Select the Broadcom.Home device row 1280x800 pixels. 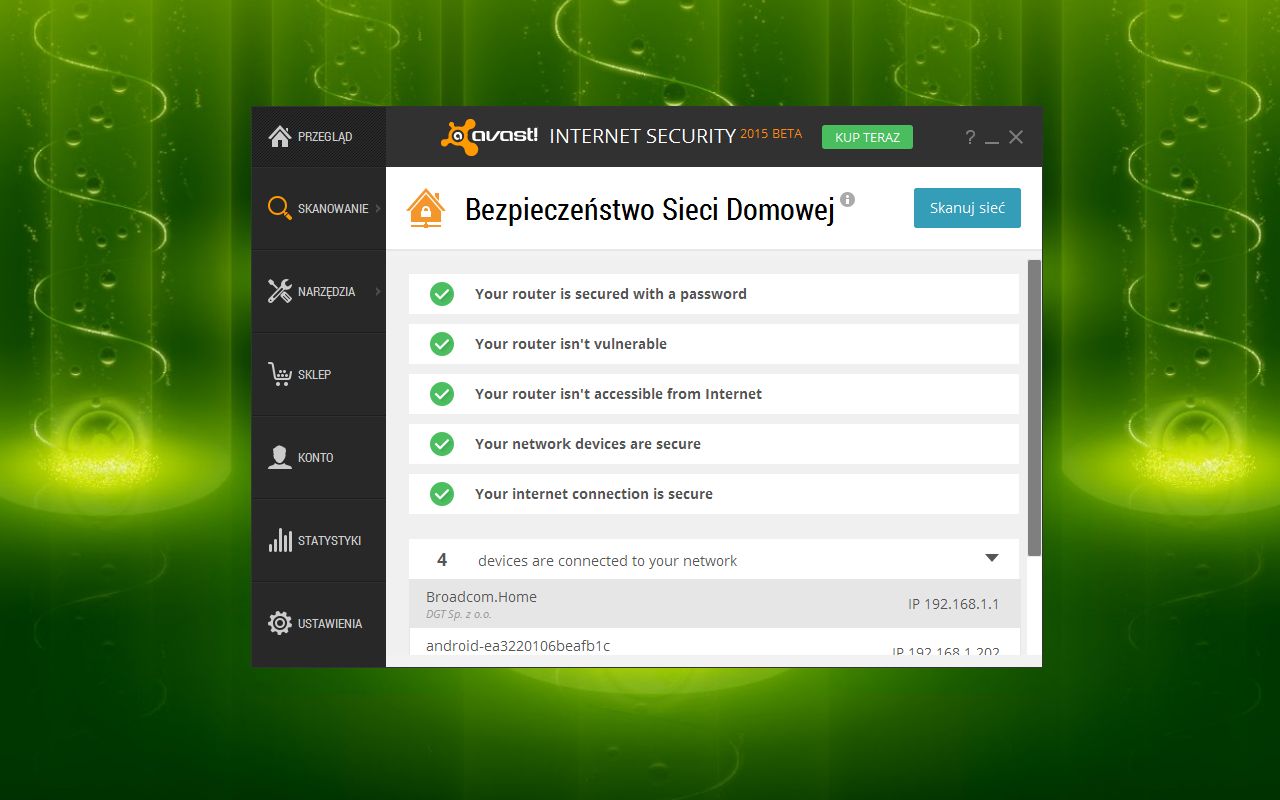pos(714,604)
